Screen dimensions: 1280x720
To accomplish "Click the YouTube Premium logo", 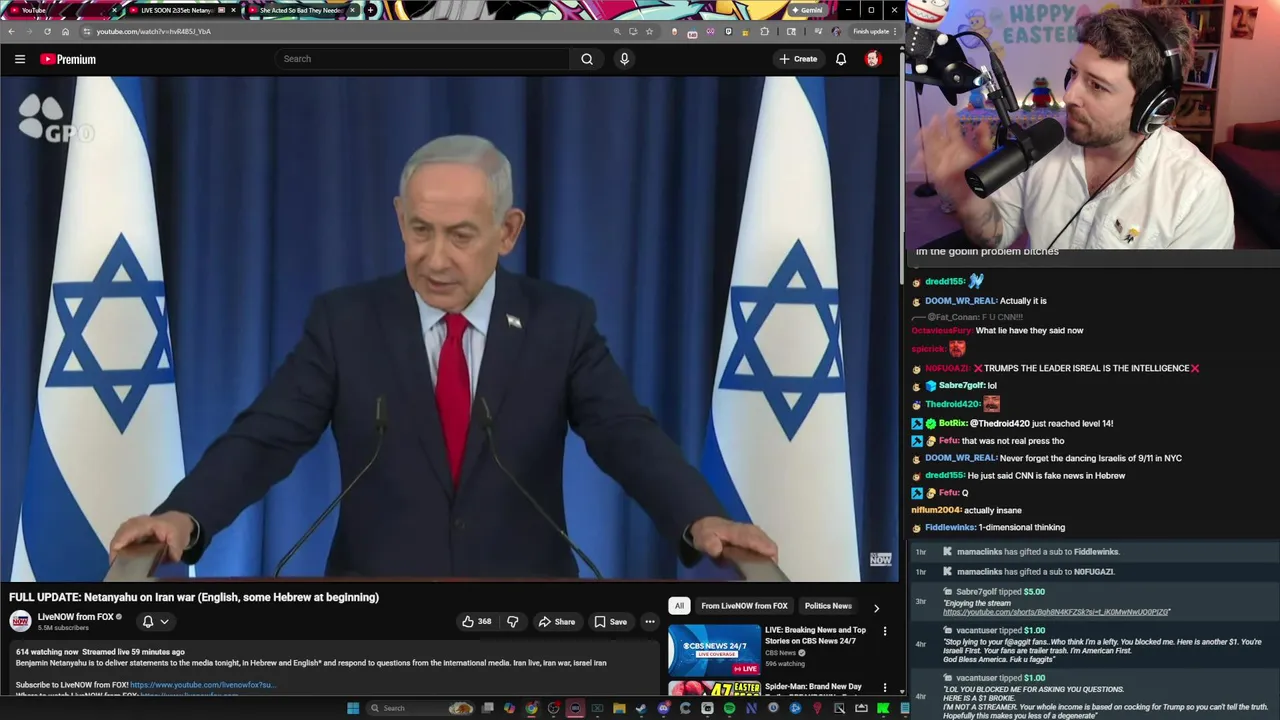I will pos(68,59).
